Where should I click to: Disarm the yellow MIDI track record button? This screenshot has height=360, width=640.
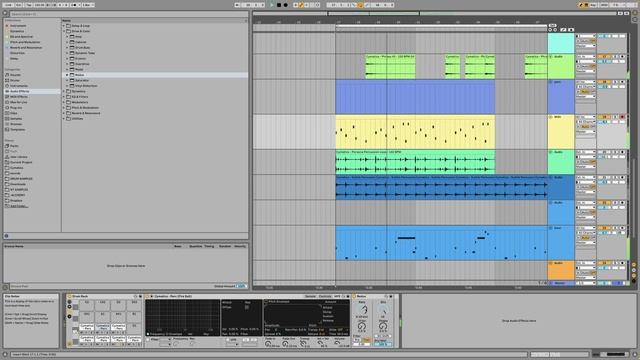pos(622,117)
